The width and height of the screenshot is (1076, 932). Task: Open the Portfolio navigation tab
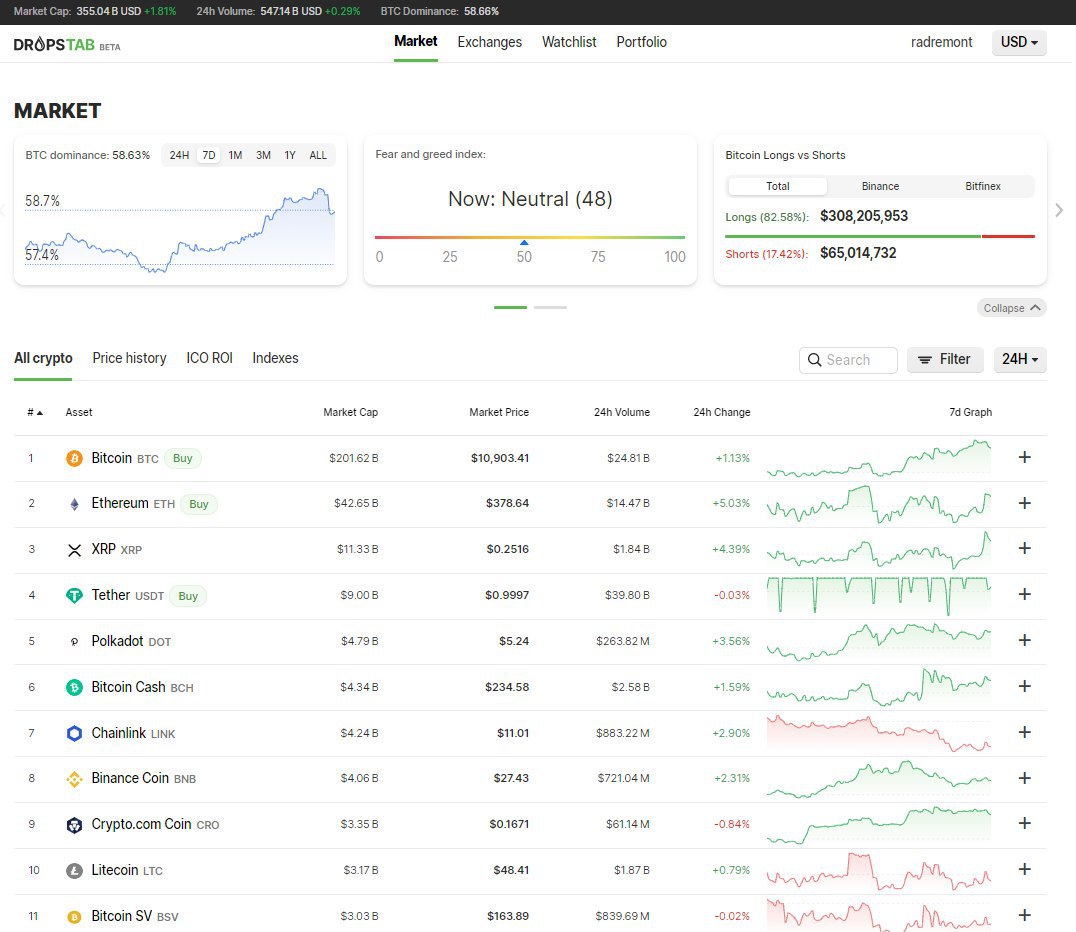642,43
